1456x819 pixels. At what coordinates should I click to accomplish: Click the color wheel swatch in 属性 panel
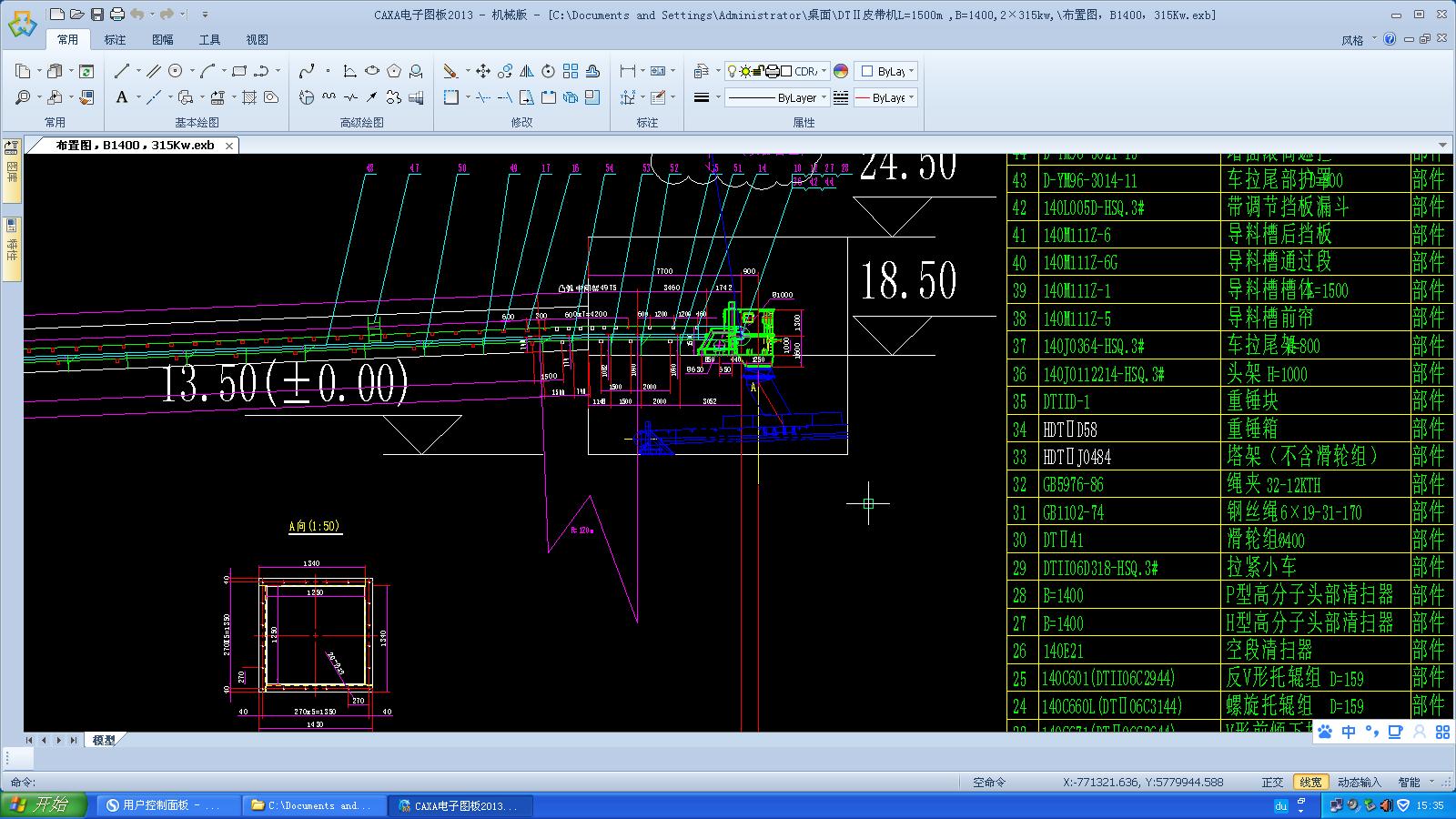(x=841, y=71)
